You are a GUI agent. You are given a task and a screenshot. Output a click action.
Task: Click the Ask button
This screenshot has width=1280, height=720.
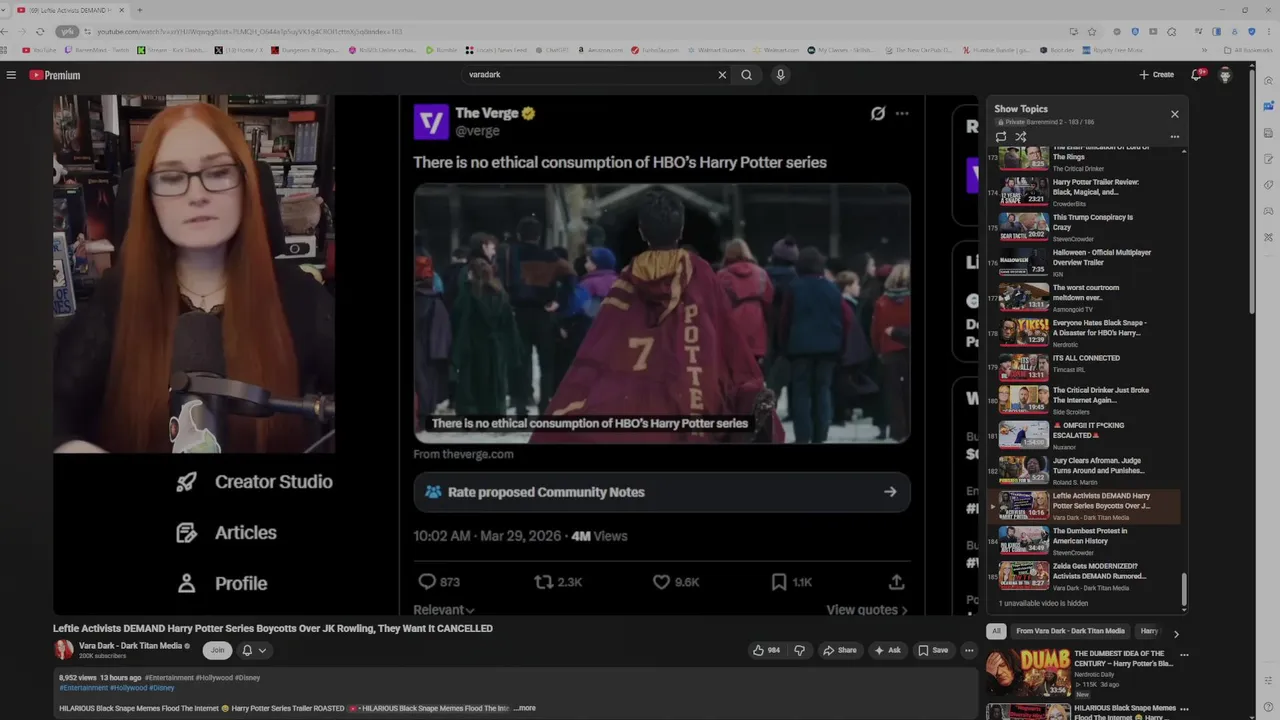click(x=887, y=650)
